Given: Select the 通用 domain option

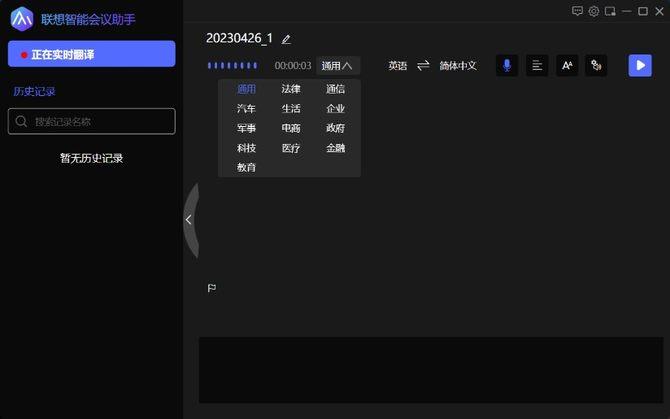Looking at the screenshot, I should (246, 89).
